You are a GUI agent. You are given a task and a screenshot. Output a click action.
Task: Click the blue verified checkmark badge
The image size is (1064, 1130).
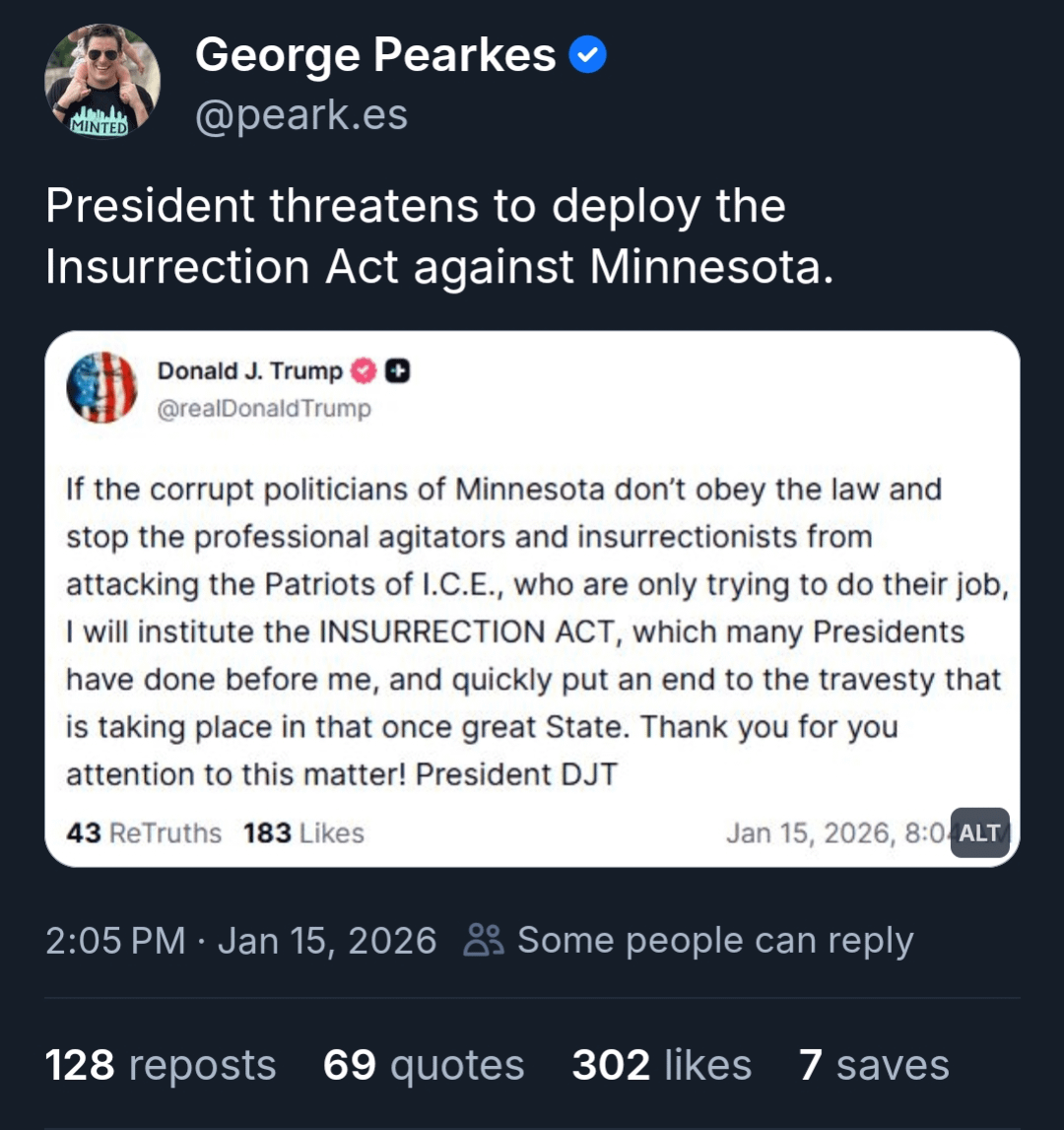pyautogui.click(x=588, y=56)
